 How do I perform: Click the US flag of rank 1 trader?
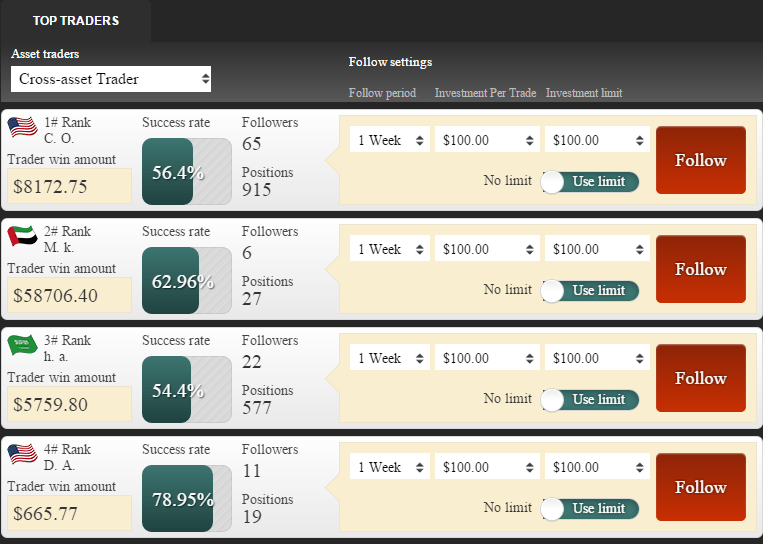click(22, 127)
